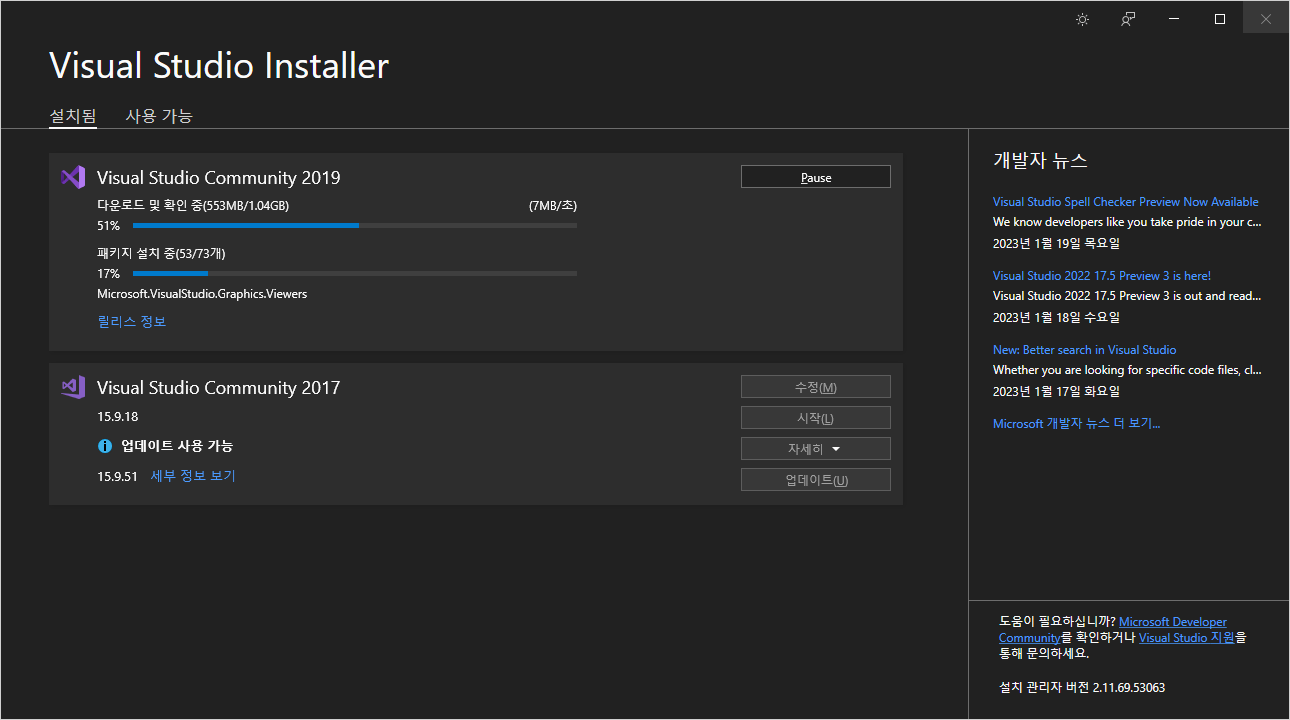
Task: Click the 'We know developers like you' summary
Action: [1127, 222]
